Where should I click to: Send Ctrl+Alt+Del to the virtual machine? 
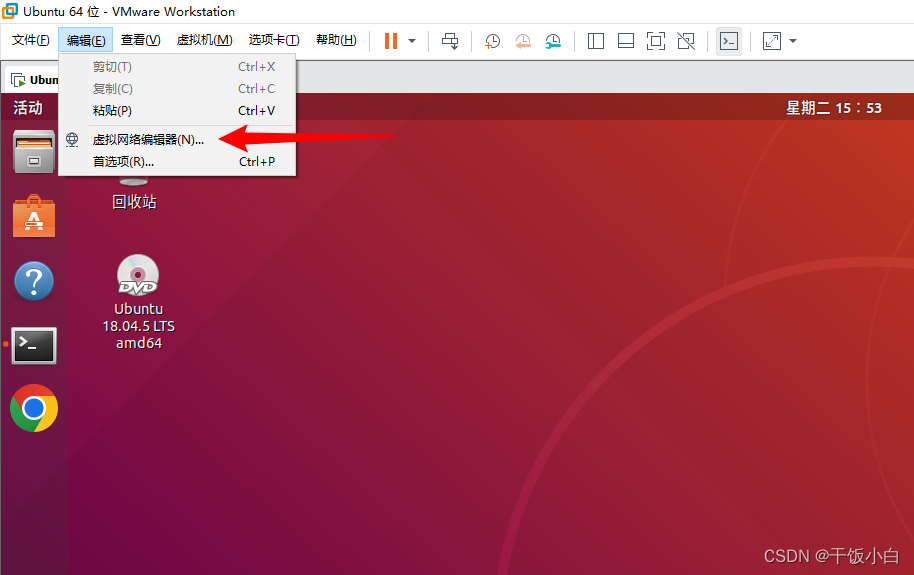[x=450, y=41]
